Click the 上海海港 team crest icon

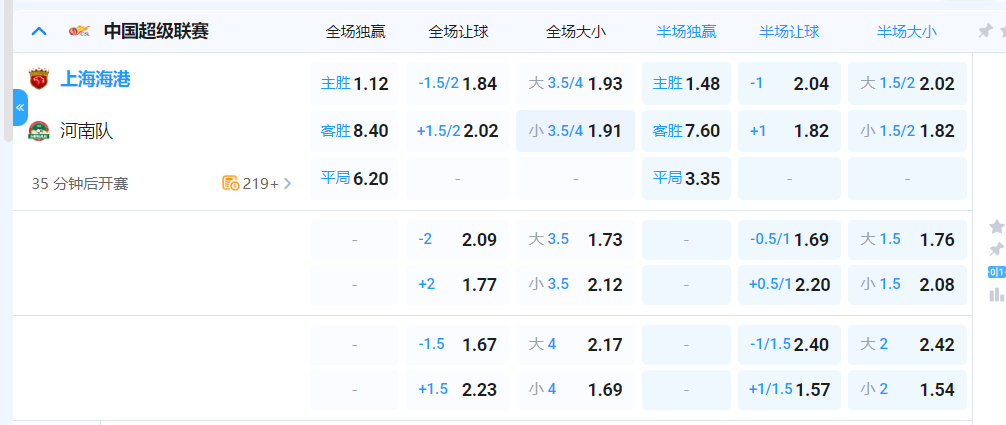(x=39, y=80)
